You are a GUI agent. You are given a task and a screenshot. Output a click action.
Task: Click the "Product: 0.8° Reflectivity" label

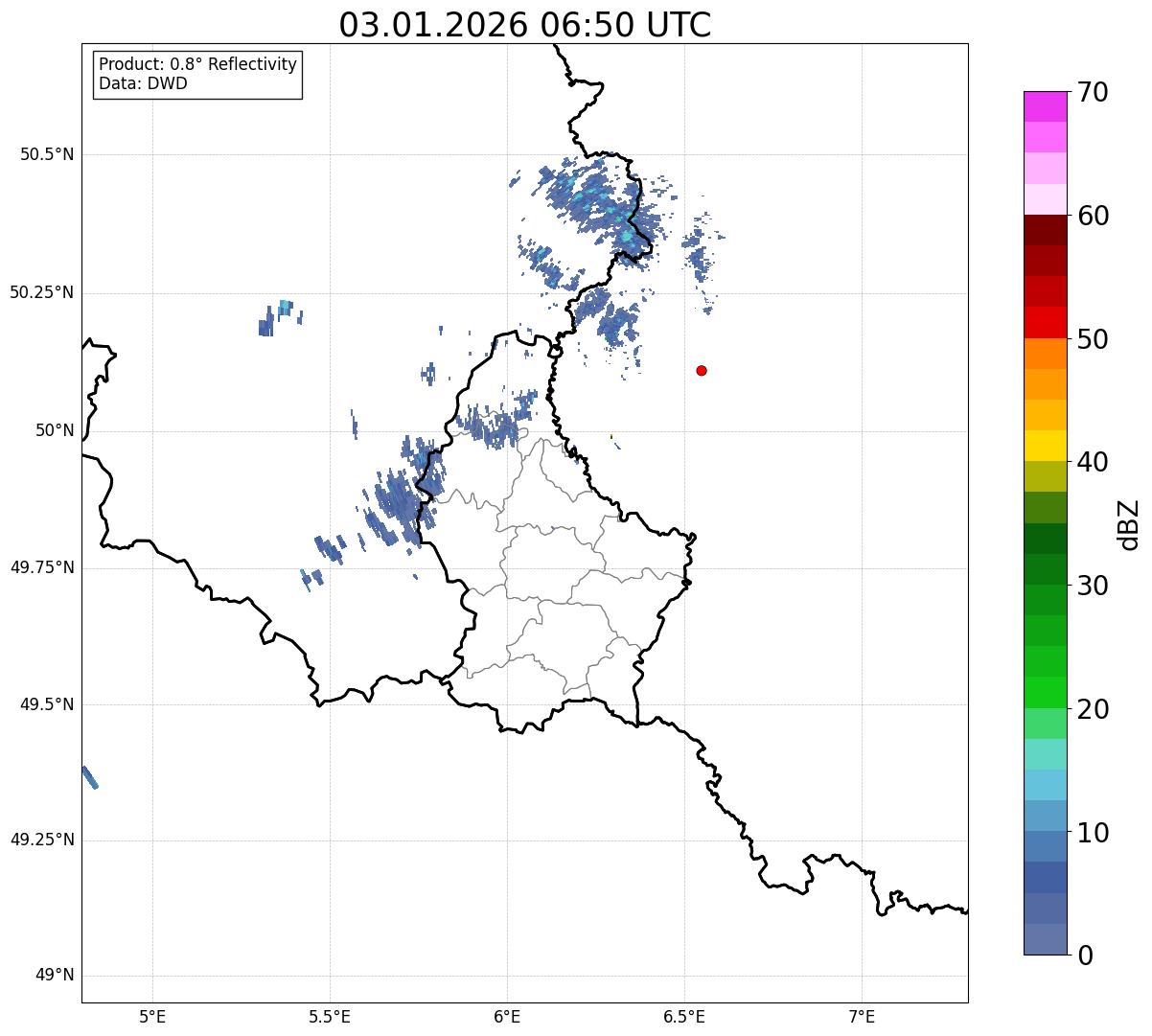[198, 64]
